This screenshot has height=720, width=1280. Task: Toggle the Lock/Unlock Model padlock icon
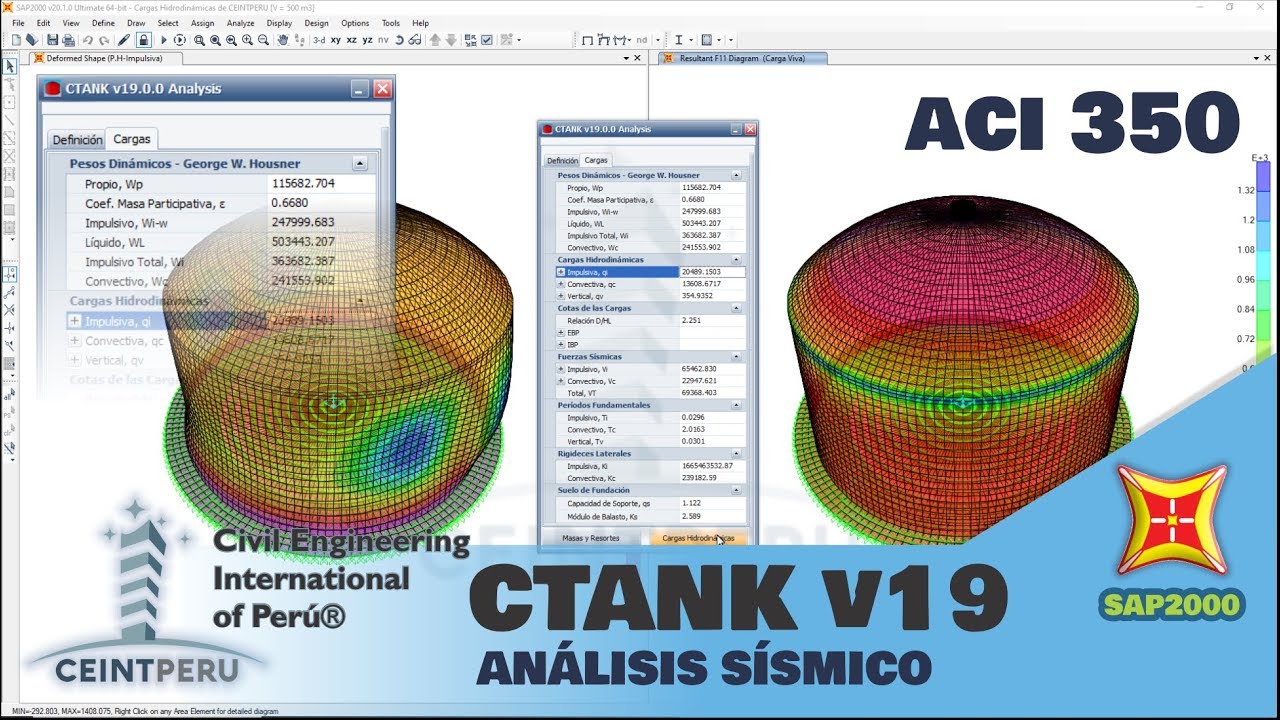144,40
